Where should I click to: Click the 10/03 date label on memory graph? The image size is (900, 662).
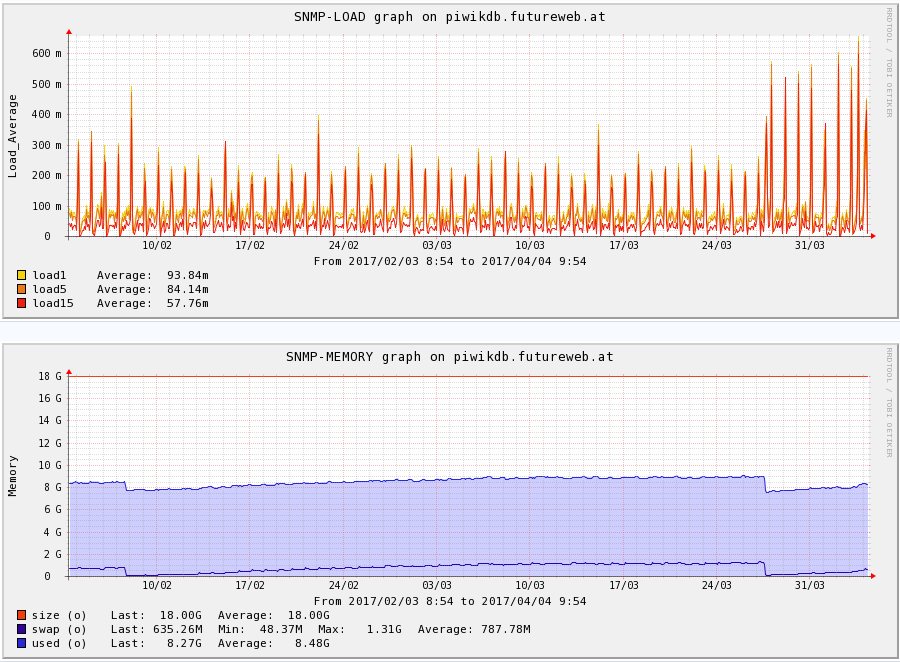pos(530,585)
